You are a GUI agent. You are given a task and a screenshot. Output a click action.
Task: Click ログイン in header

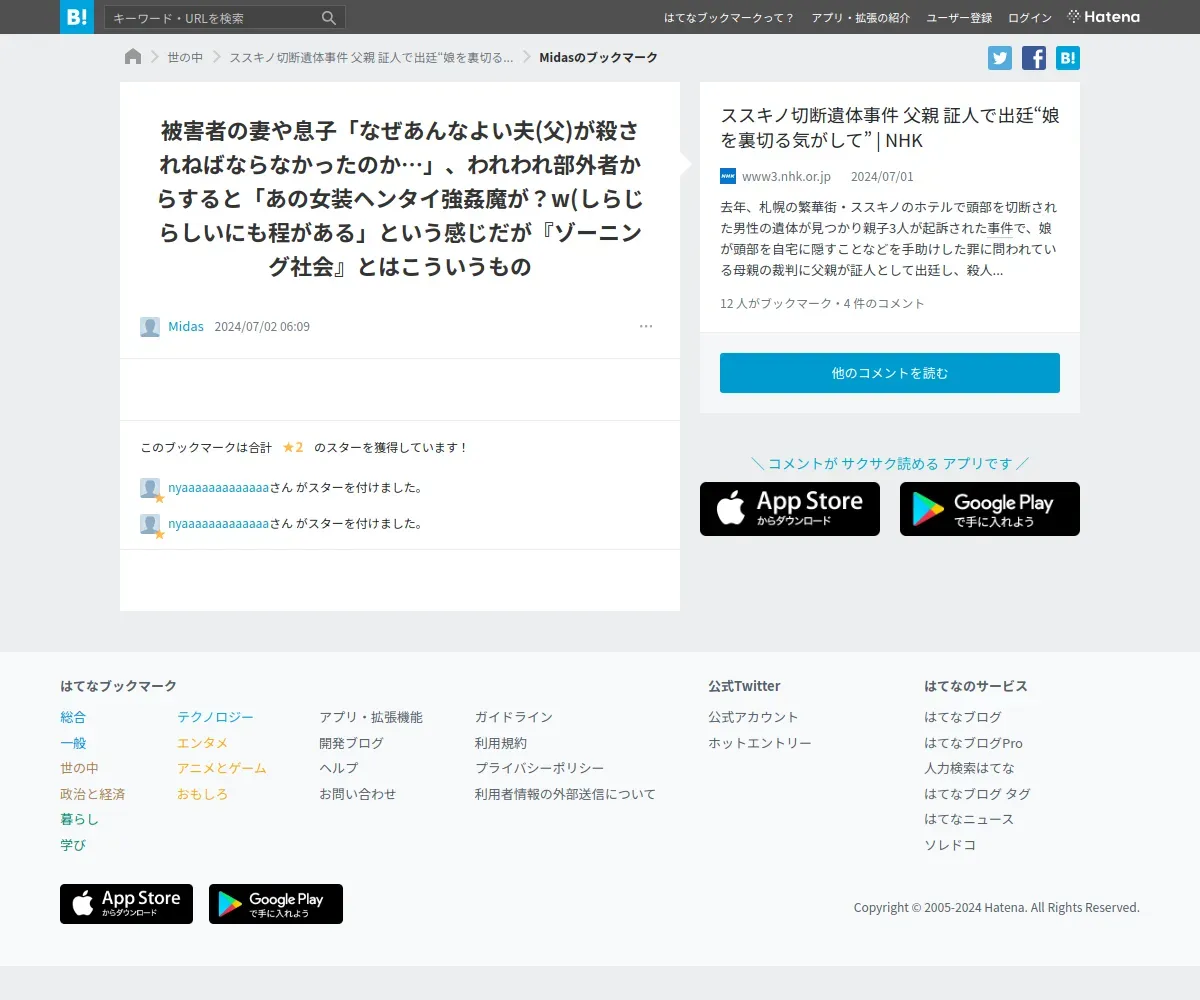[x=1030, y=18]
